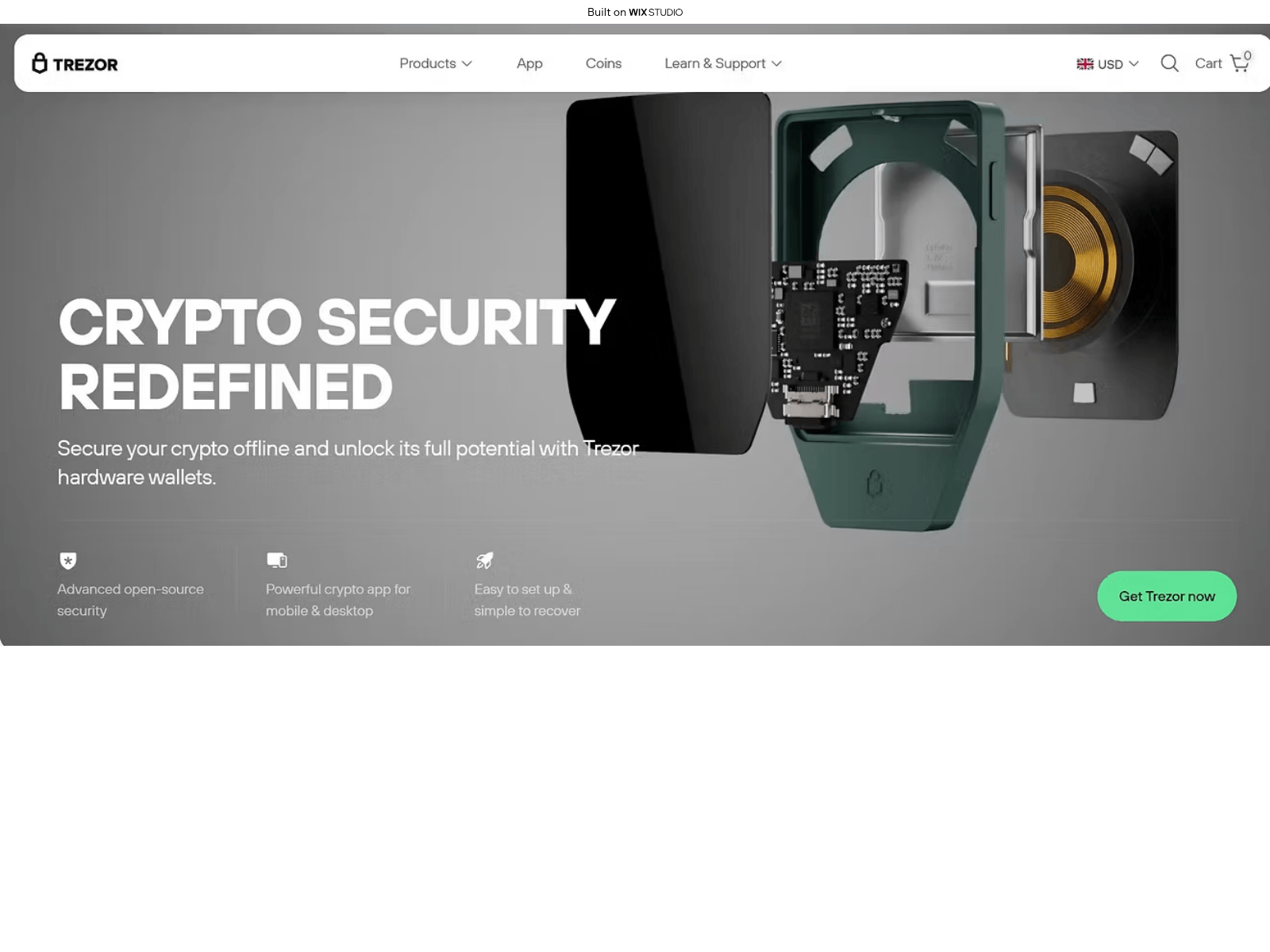Click the Trezor padlock logo icon

tap(40, 63)
